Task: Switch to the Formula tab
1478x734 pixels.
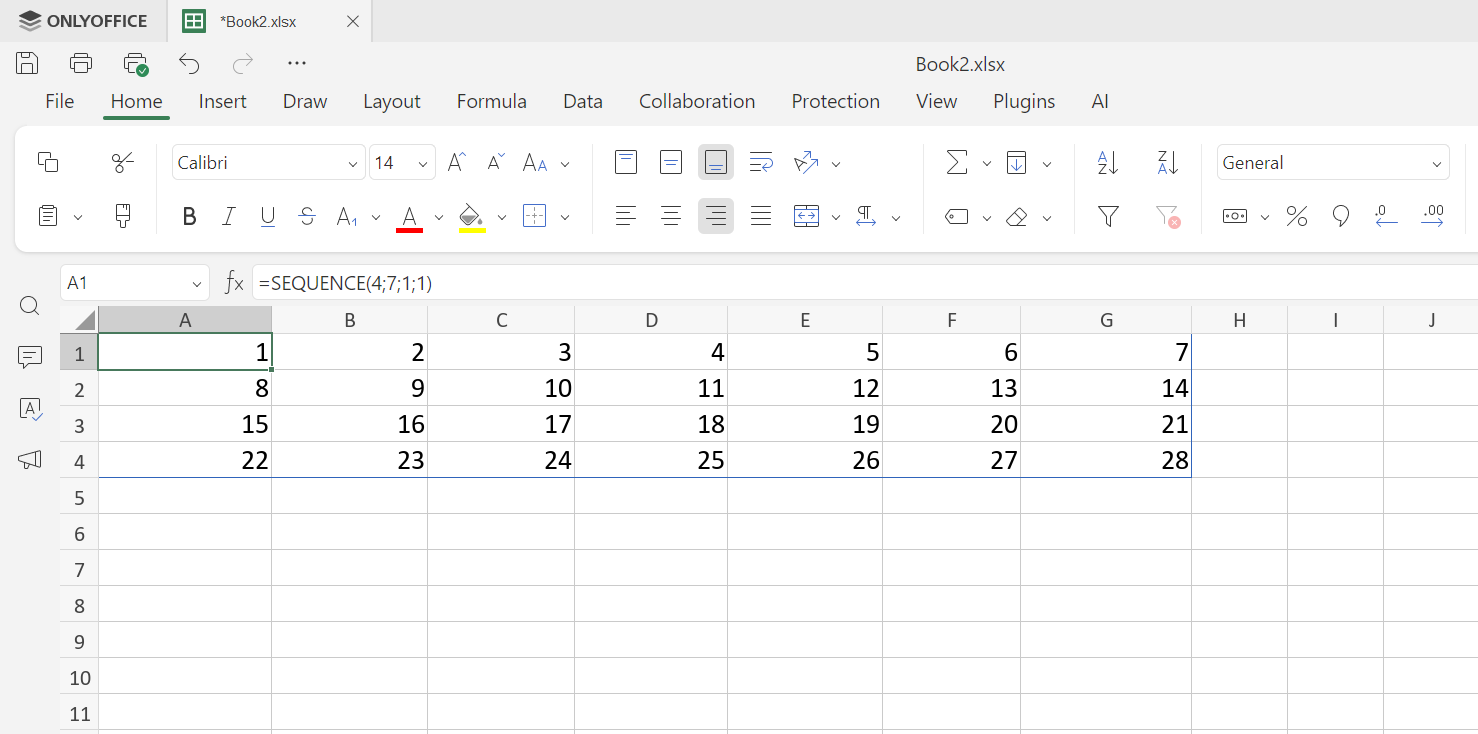Action: (491, 101)
